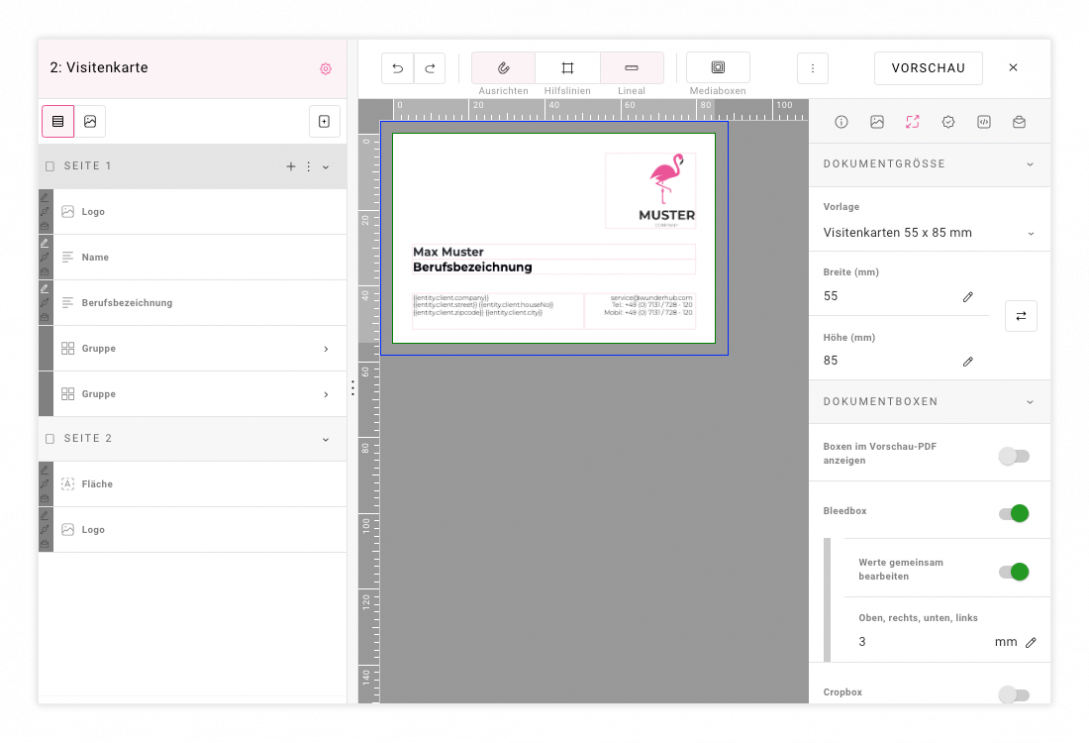Image resolution: width=1089 pixels, height=743 pixels.
Task: Click the Mediaboxen icon
Action: [x=717, y=68]
